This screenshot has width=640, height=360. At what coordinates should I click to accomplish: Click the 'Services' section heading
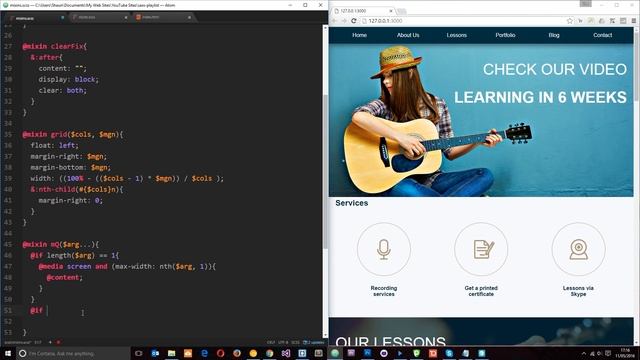(351, 203)
